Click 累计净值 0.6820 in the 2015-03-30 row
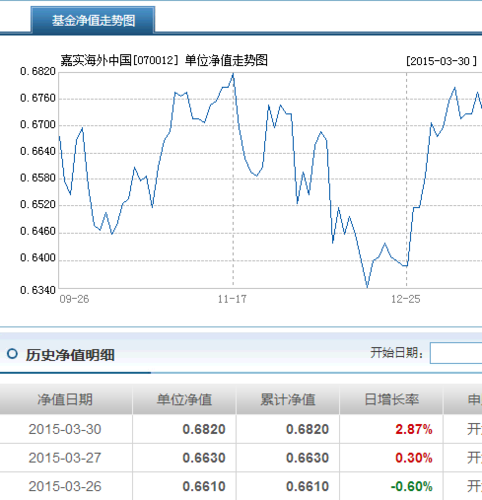 click(x=308, y=429)
